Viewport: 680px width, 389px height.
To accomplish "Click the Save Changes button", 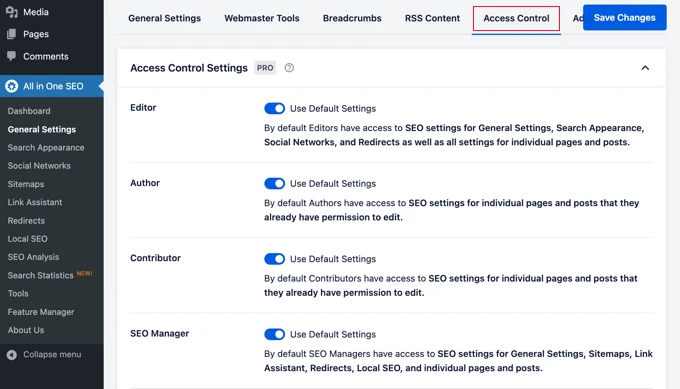I will (x=624, y=17).
